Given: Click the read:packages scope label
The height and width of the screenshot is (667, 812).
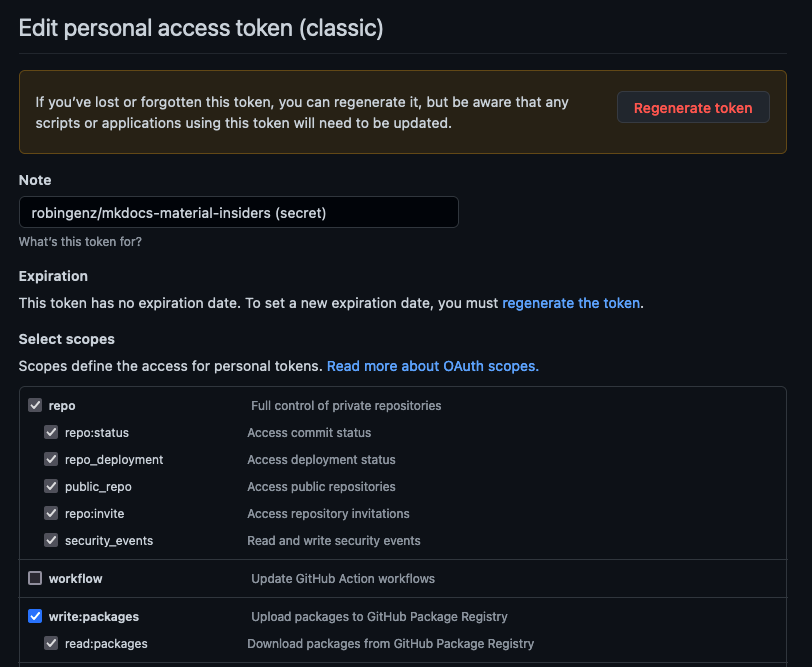Looking at the screenshot, I should (x=106, y=644).
